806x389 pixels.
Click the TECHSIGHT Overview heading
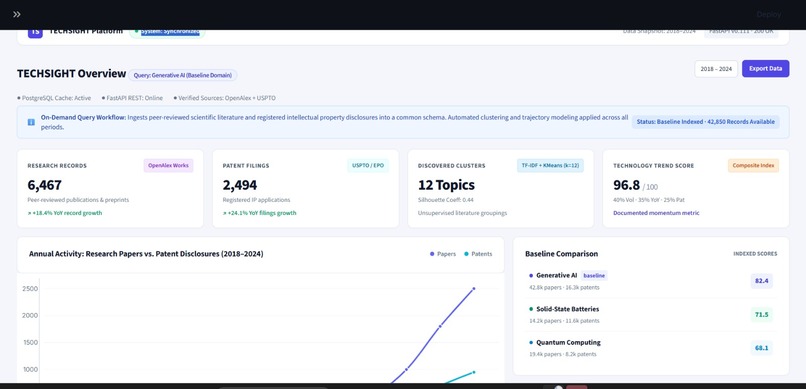[71, 73]
